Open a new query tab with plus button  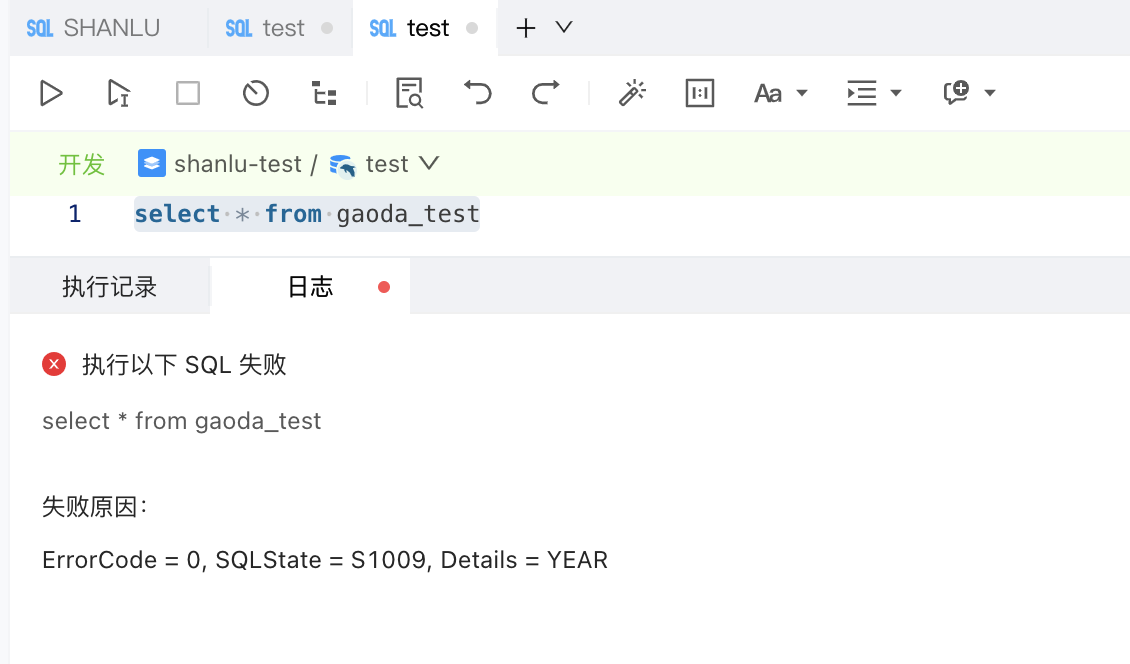pos(525,28)
